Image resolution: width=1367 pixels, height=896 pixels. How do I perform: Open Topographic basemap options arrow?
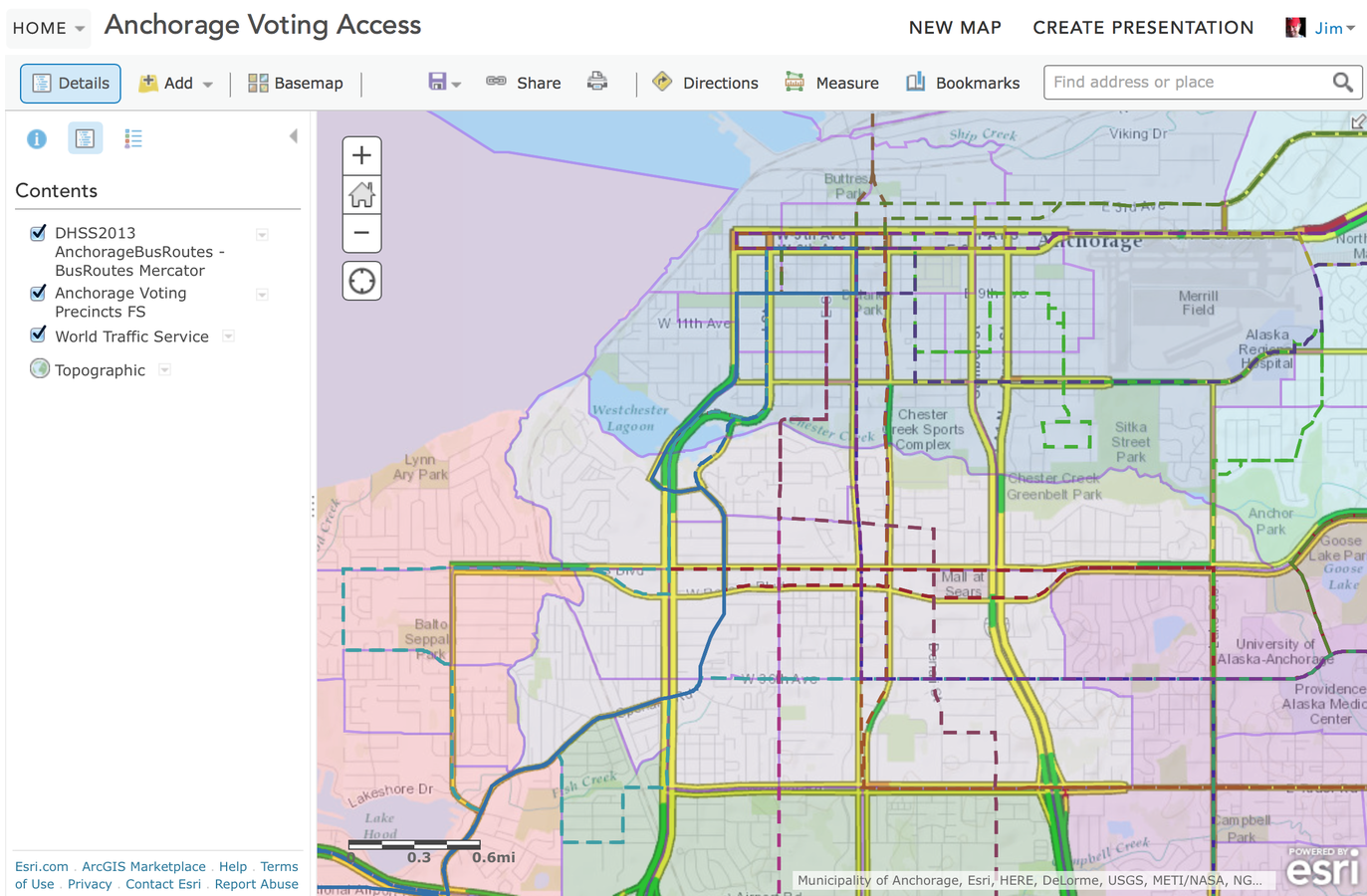[165, 370]
